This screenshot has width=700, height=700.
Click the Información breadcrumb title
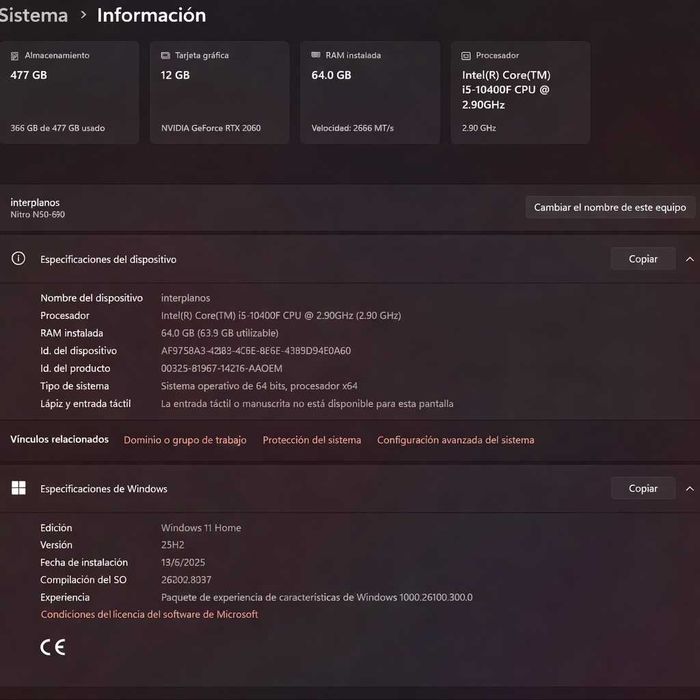(151, 15)
